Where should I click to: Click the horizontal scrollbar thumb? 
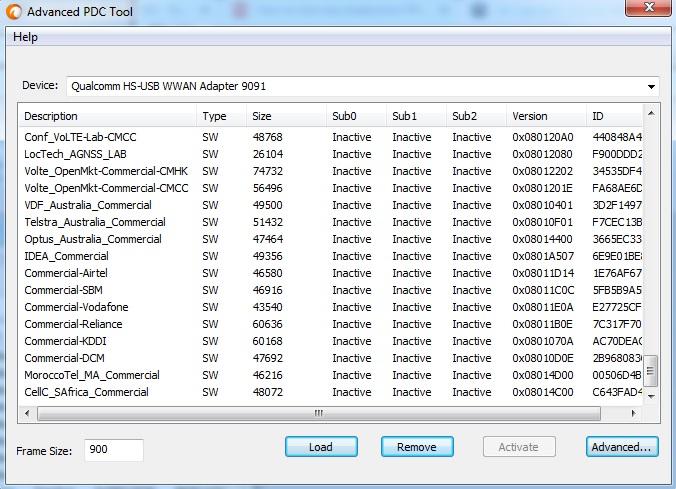(x=320, y=412)
